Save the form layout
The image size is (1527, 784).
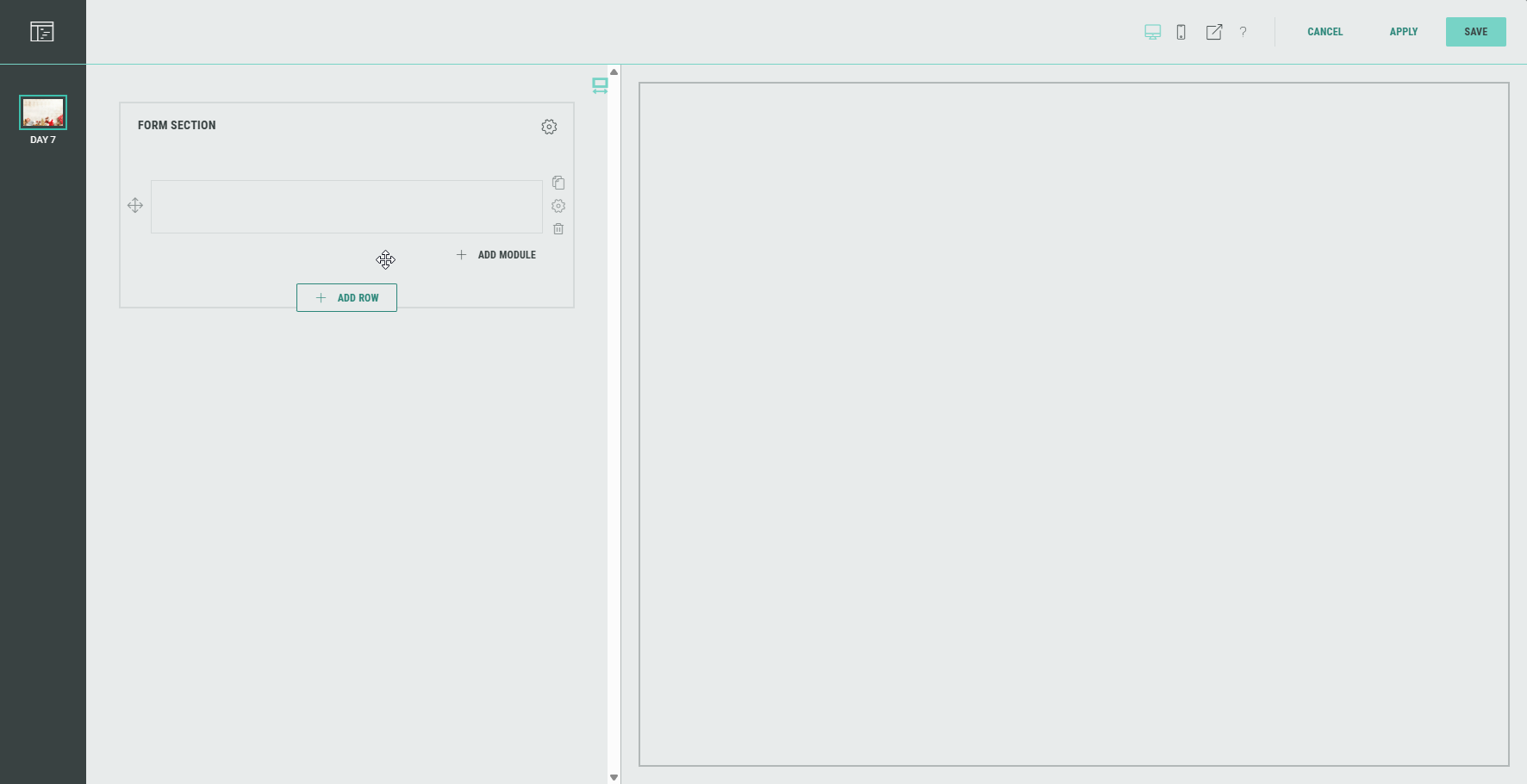coord(1475,32)
